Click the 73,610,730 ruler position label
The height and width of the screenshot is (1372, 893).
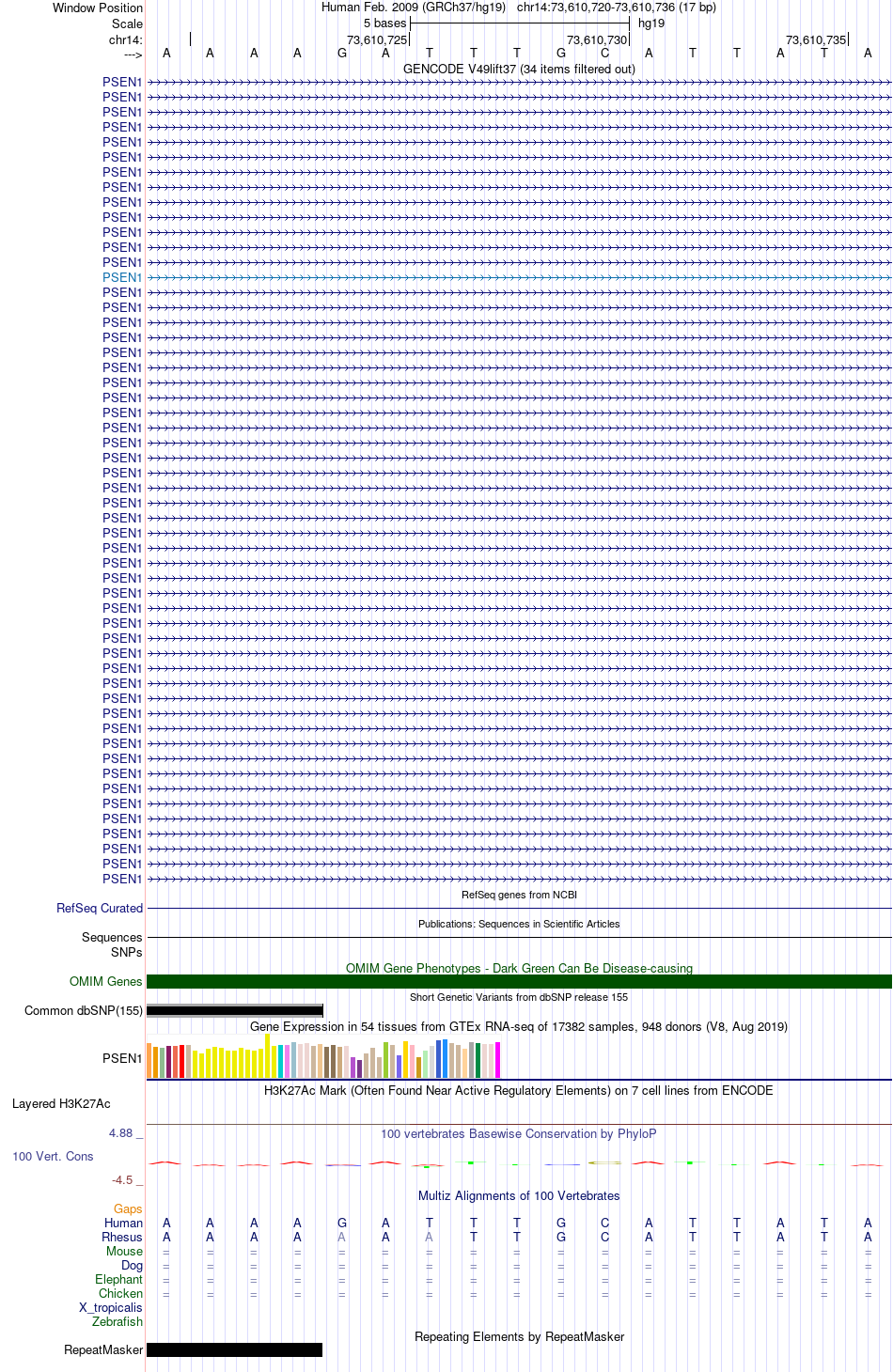[x=597, y=39]
